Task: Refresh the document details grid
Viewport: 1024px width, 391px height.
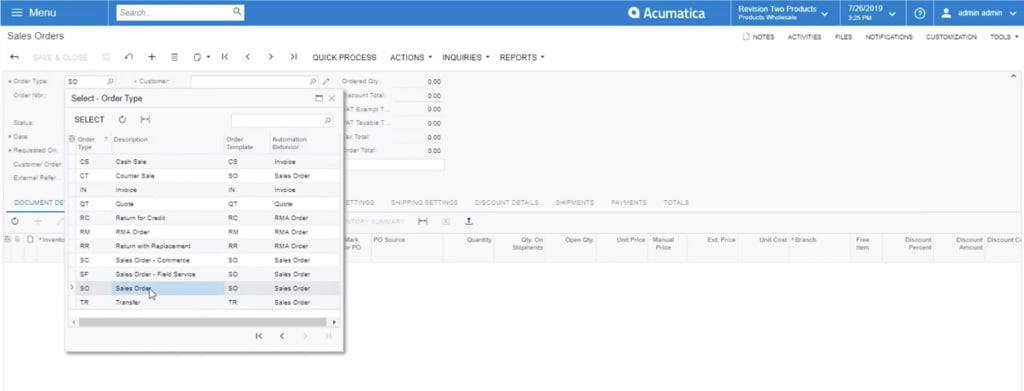Action: pos(14,222)
